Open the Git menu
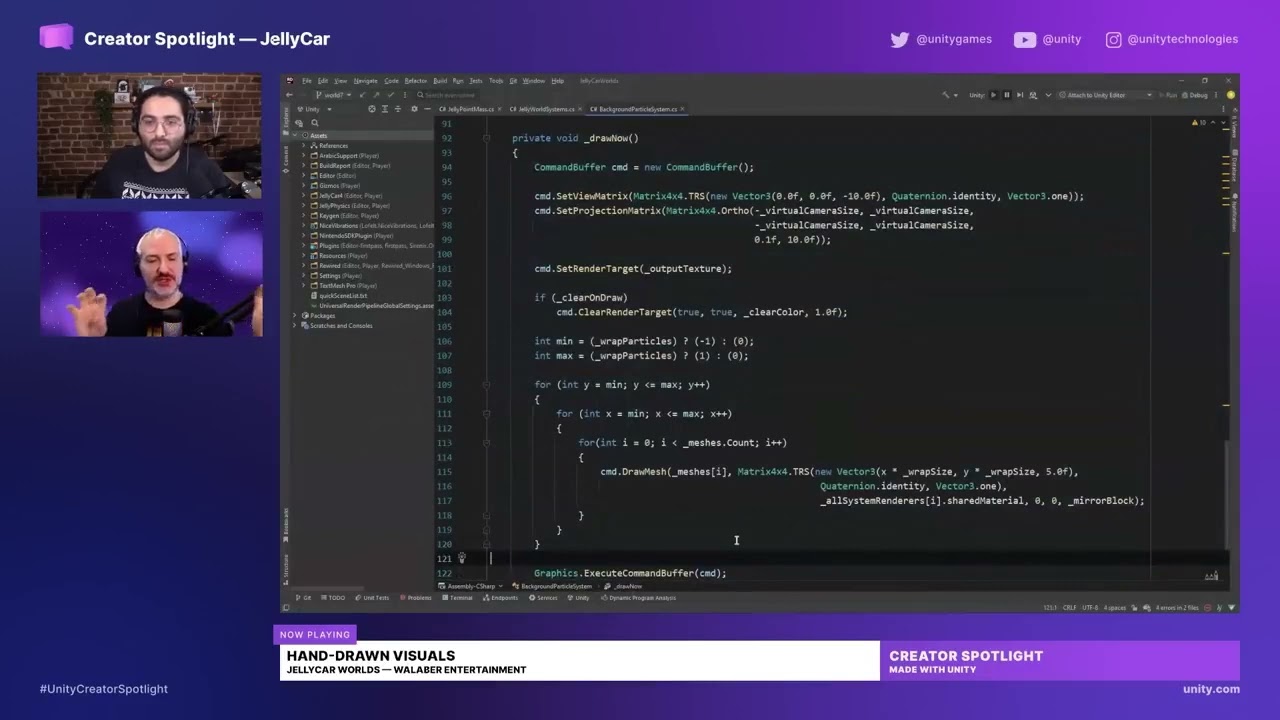Viewport: 1280px width, 720px height. [x=513, y=81]
